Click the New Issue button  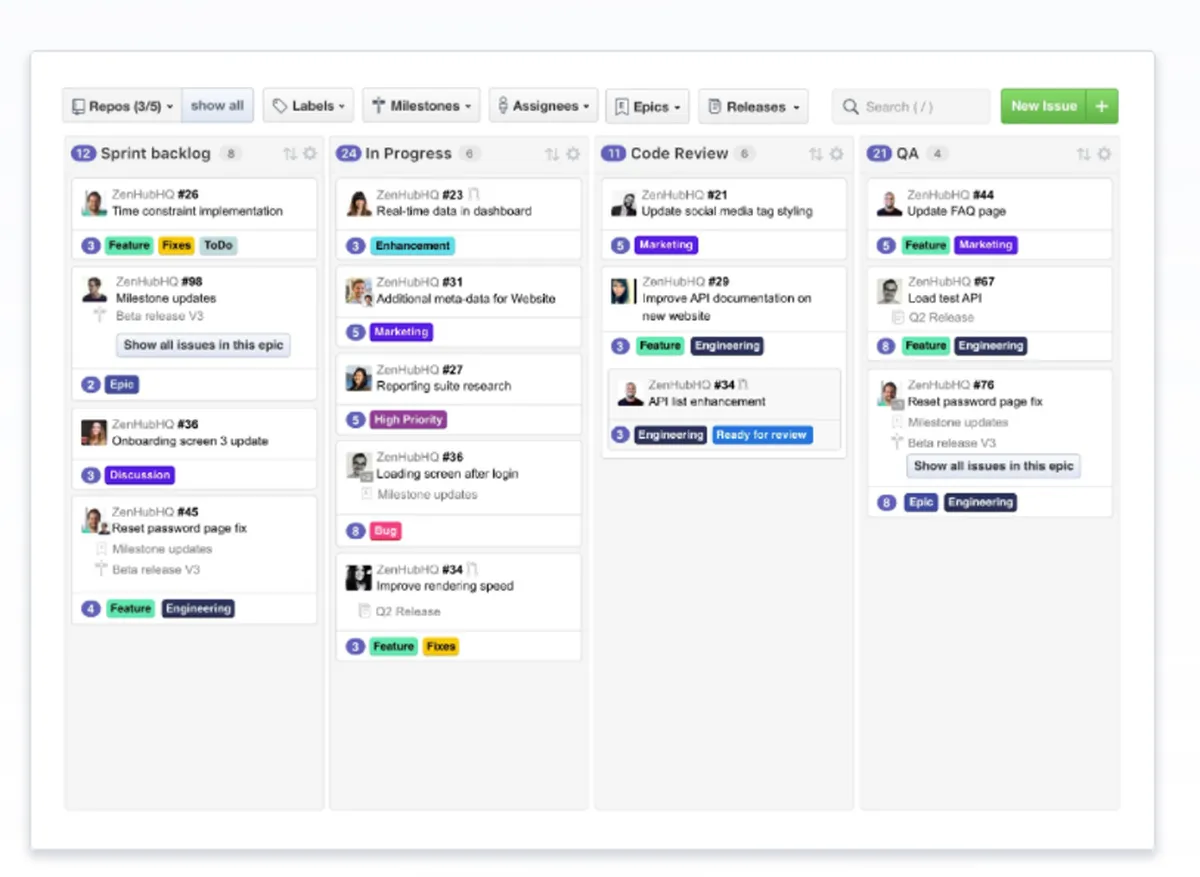pyautogui.click(x=1043, y=106)
